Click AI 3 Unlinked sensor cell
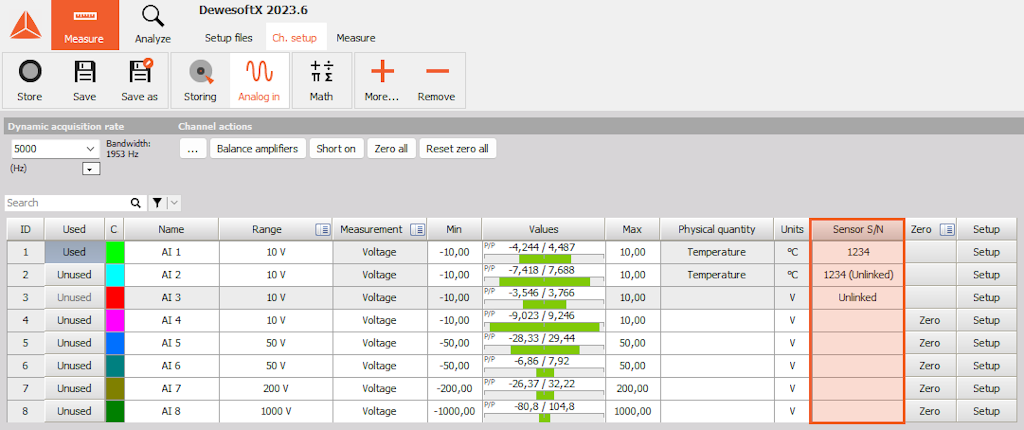This screenshot has width=1024, height=430. pyautogui.click(x=857, y=297)
